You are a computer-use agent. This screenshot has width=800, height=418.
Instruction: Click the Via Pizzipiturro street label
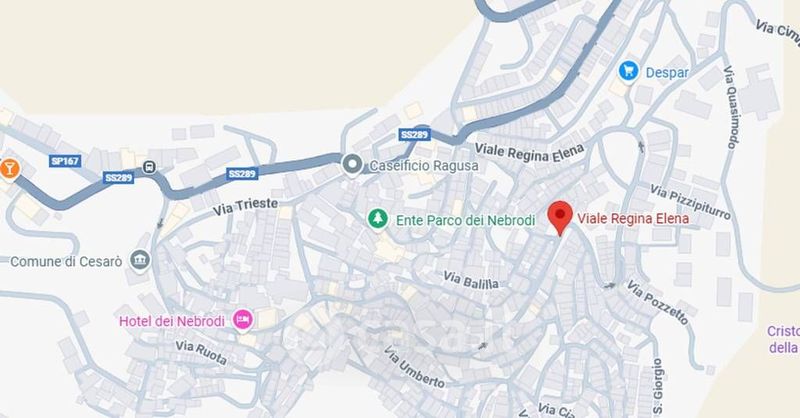690,203
